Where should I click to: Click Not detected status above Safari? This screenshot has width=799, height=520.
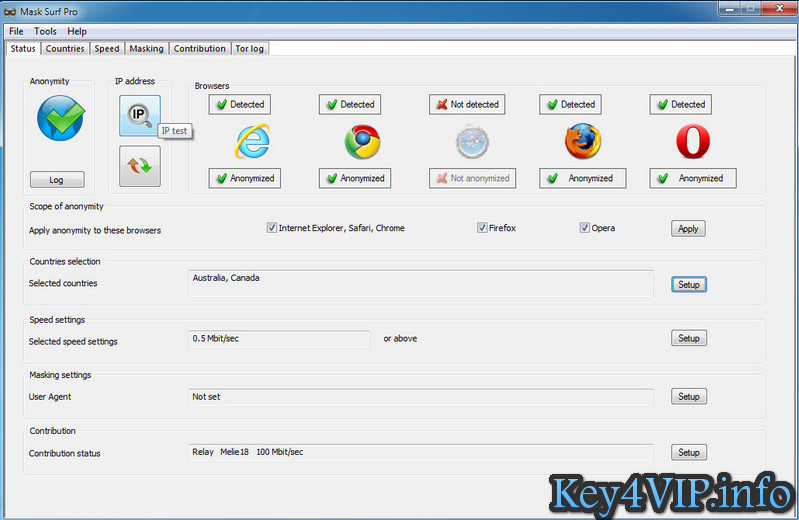pos(467,105)
